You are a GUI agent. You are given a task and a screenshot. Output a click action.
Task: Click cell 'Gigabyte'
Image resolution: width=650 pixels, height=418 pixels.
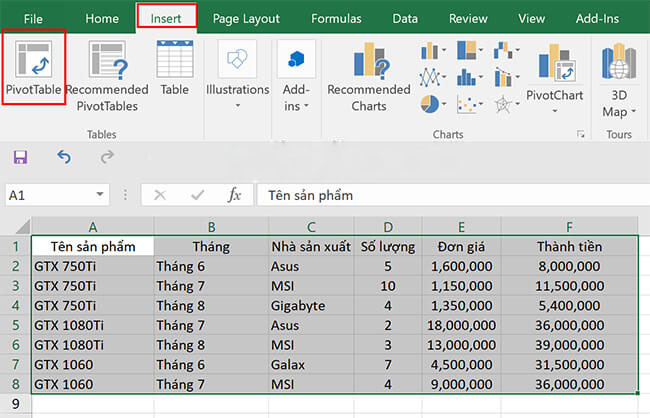(311, 306)
